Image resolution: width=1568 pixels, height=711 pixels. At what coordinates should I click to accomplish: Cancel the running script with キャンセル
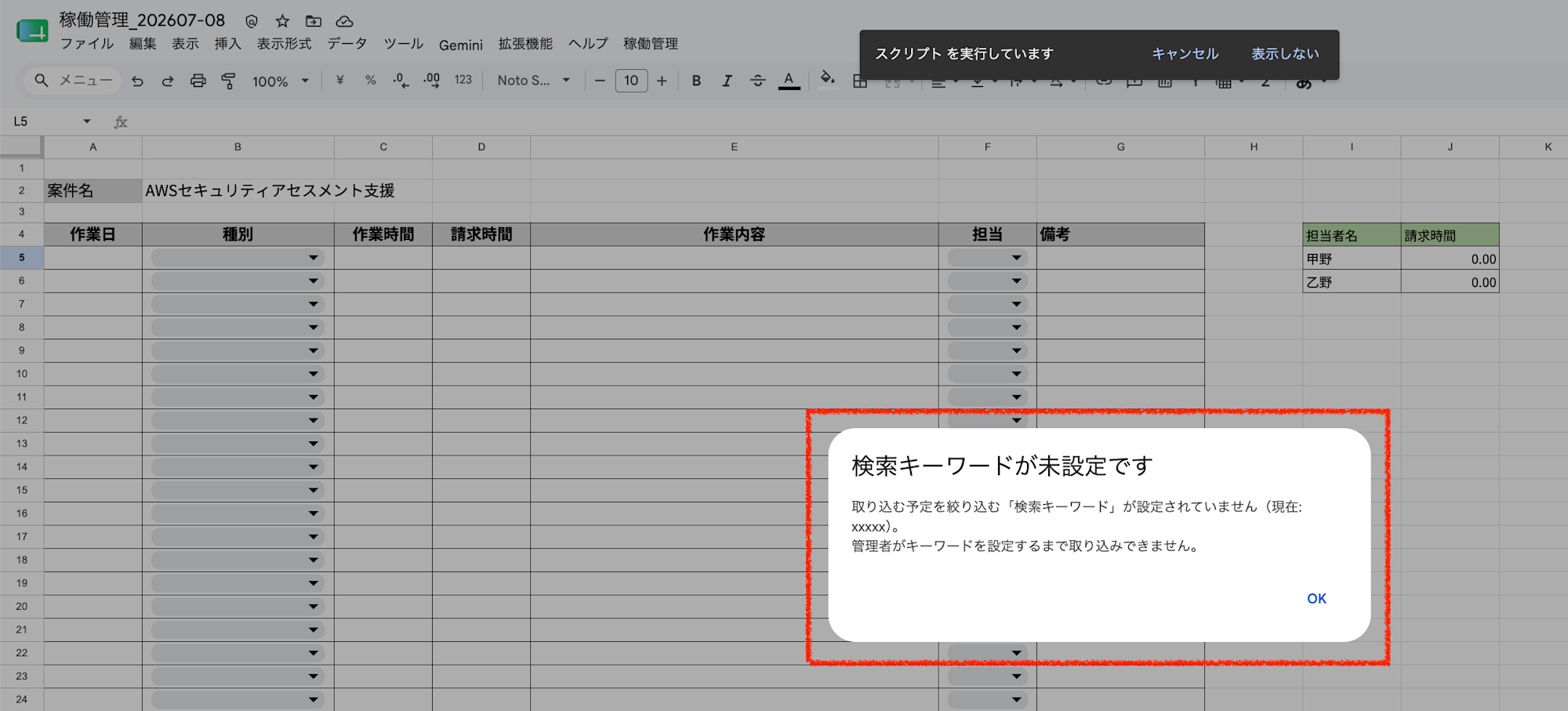1185,54
